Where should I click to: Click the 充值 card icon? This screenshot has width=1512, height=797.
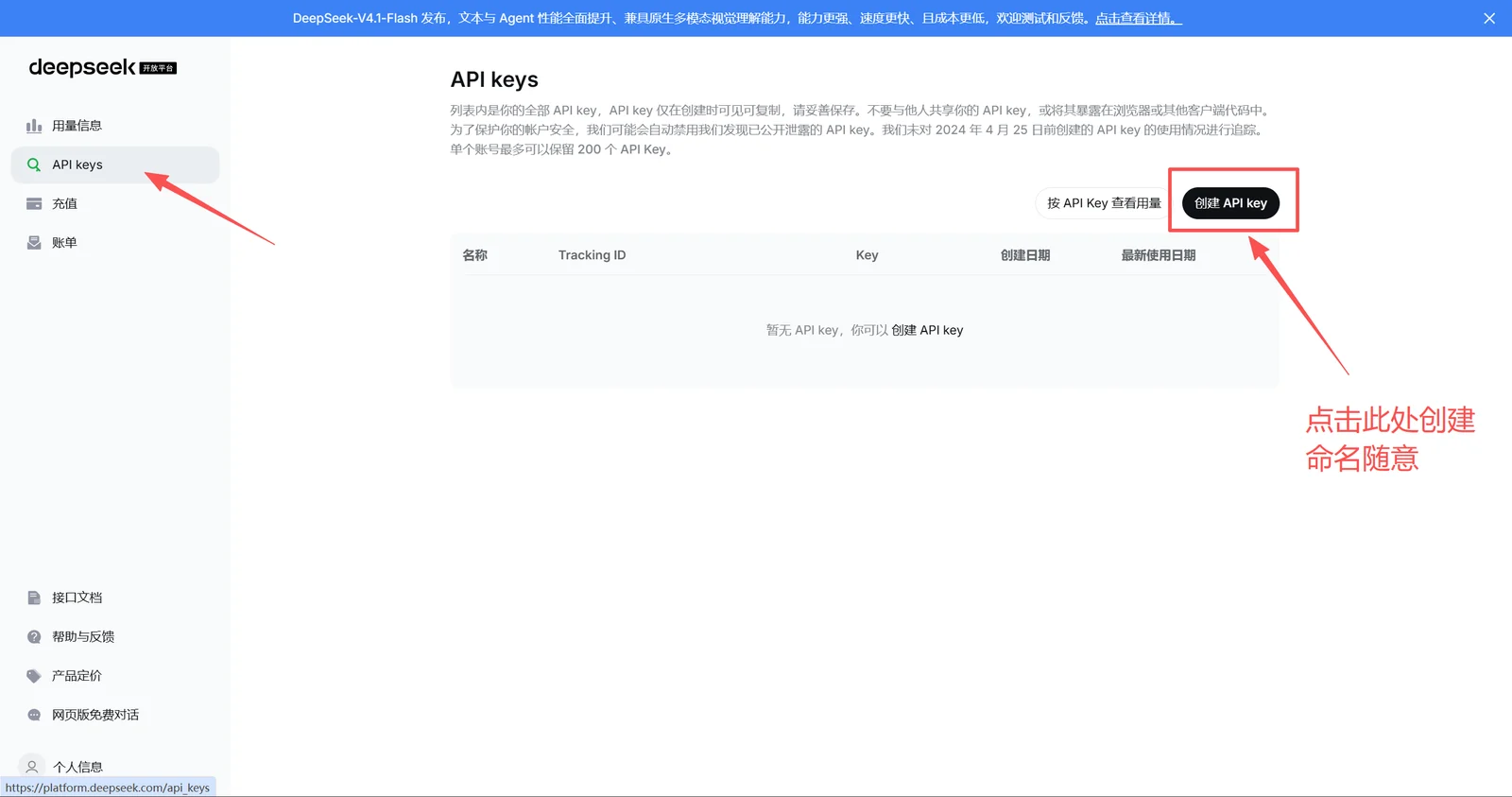34,203
